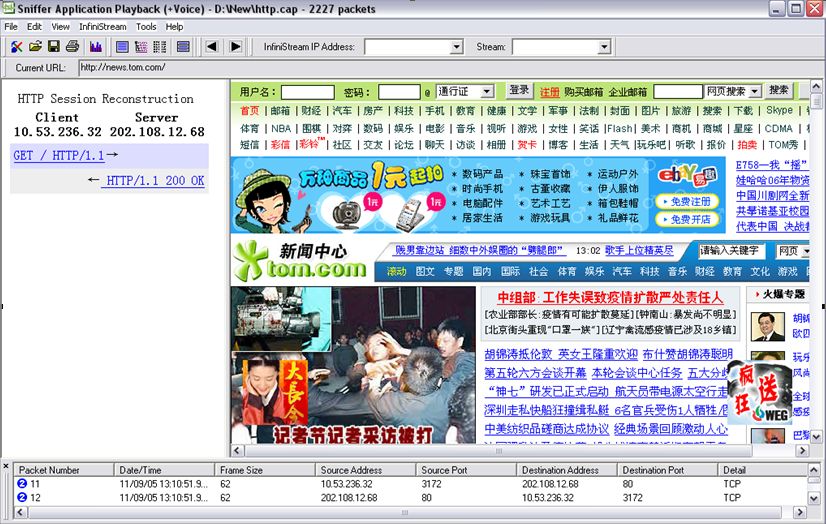This screenshot has height=524, width=826.
Task: Expand the 网页搜索 dropdown
Action: coord(755,91)
